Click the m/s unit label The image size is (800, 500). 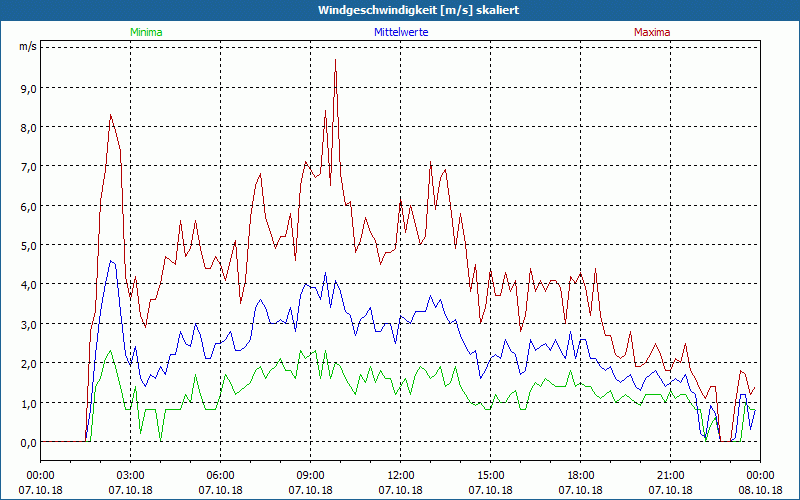tap(28, 46)
